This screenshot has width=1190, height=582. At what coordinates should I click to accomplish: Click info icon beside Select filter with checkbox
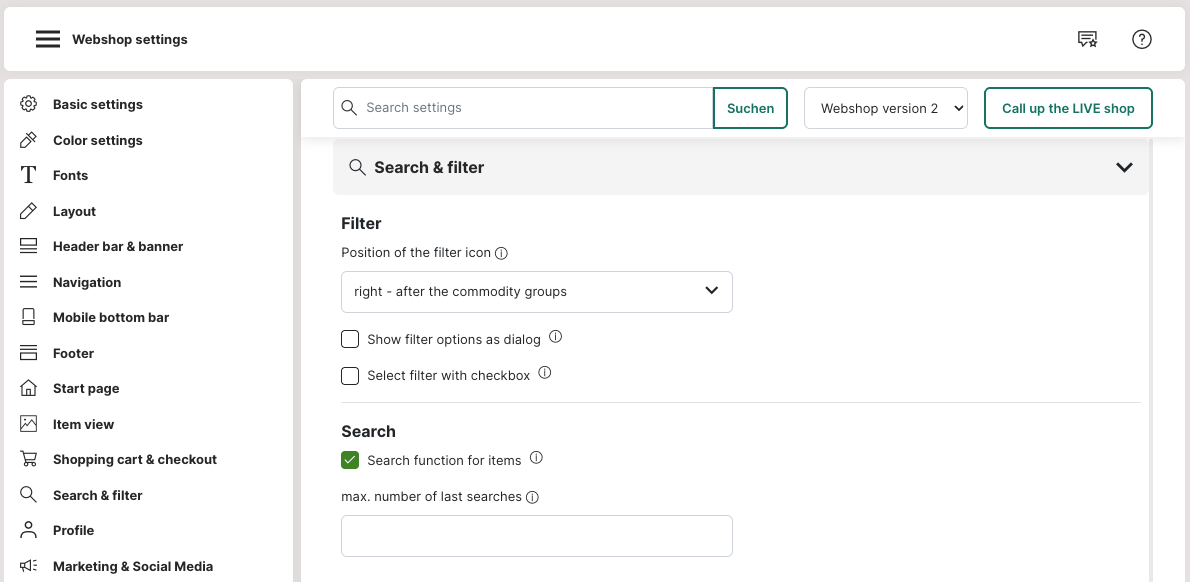545,373
